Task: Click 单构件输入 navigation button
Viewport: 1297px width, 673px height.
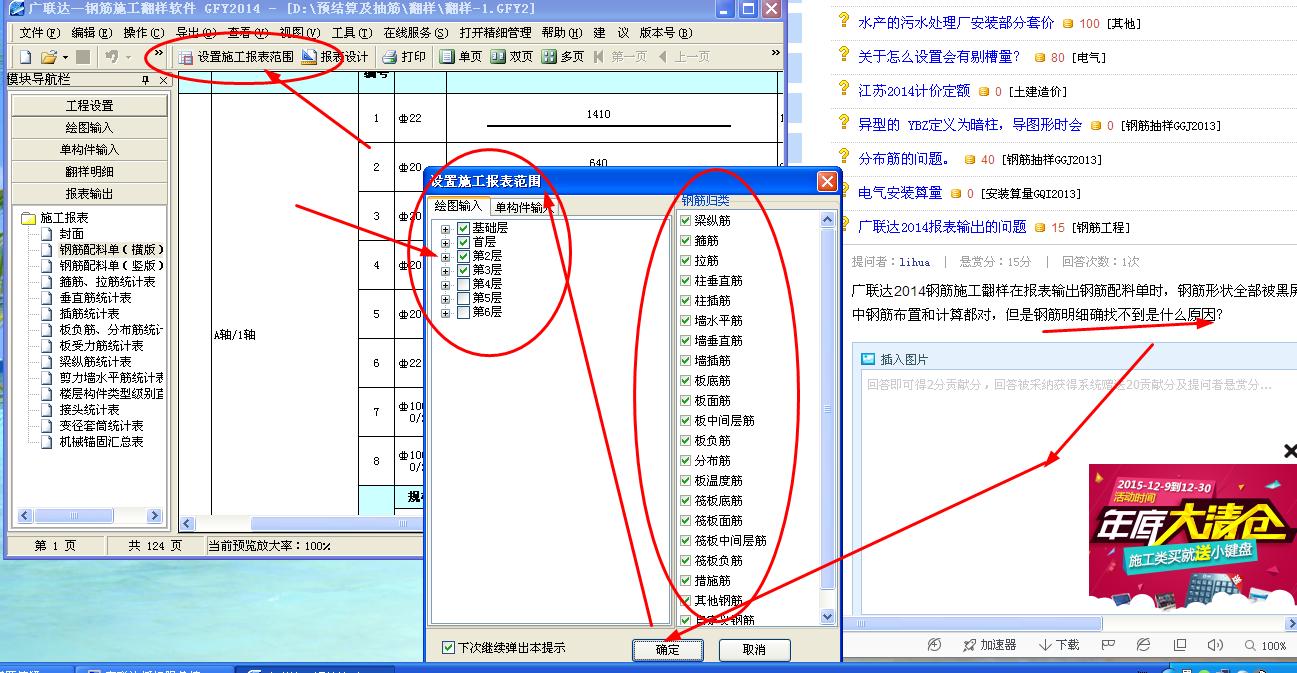Action: (89, 150)
